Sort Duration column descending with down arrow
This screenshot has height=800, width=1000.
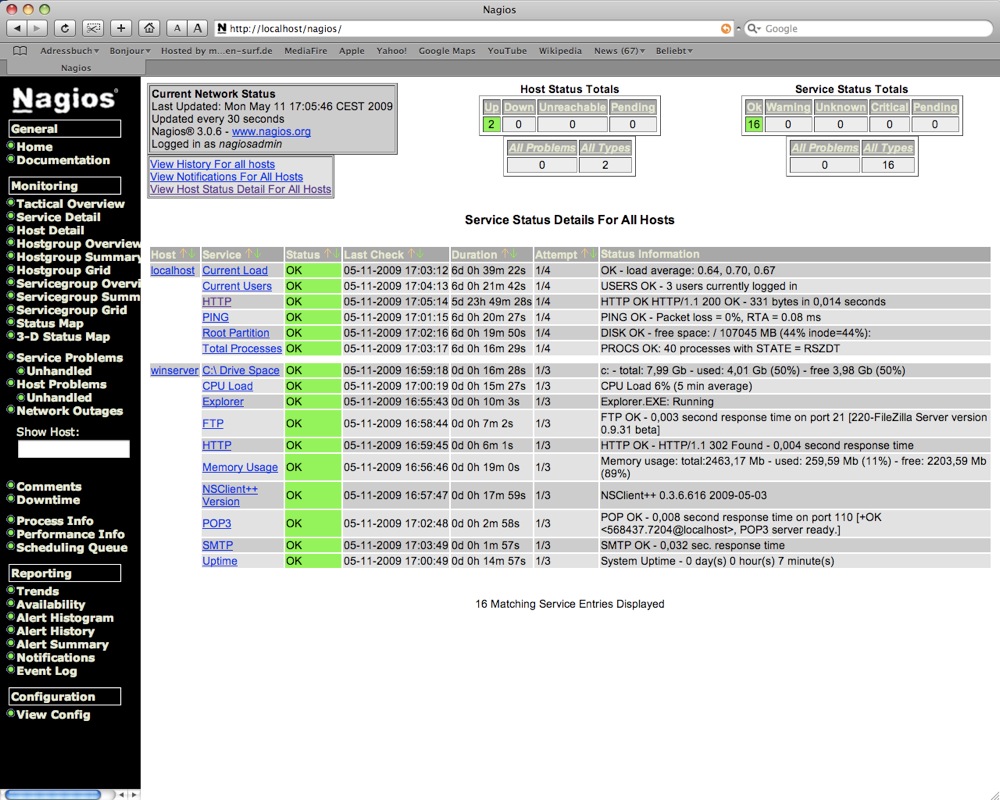click(513, 254)
